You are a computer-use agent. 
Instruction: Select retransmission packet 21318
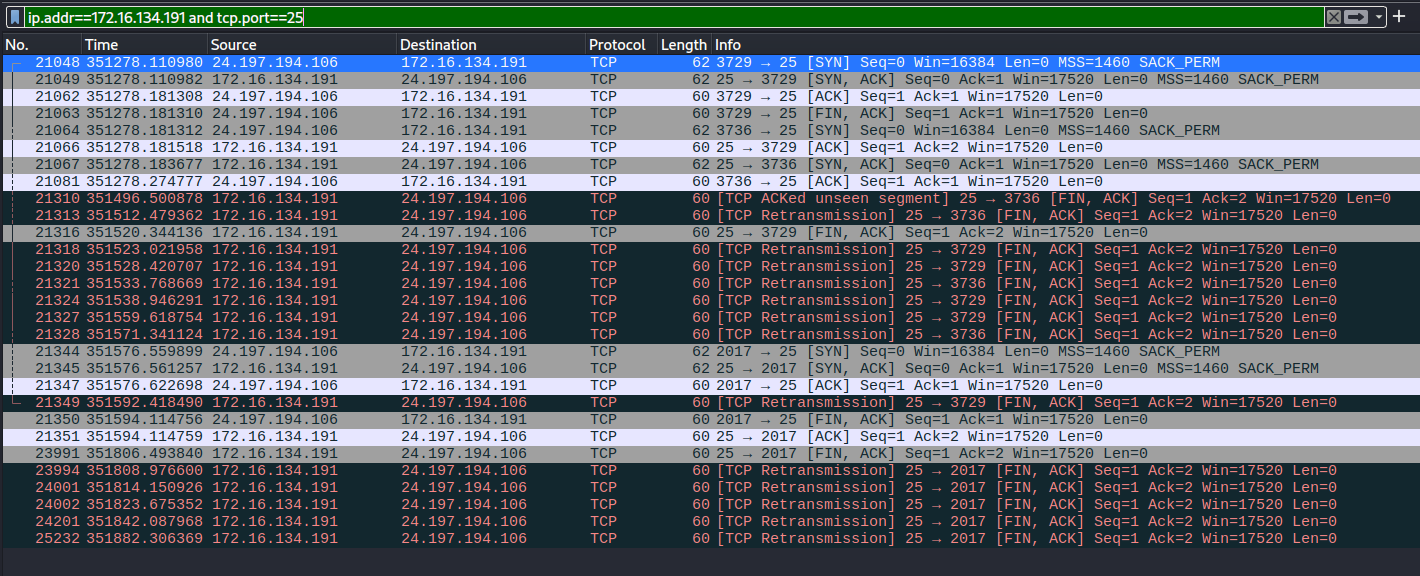(710, 249)
